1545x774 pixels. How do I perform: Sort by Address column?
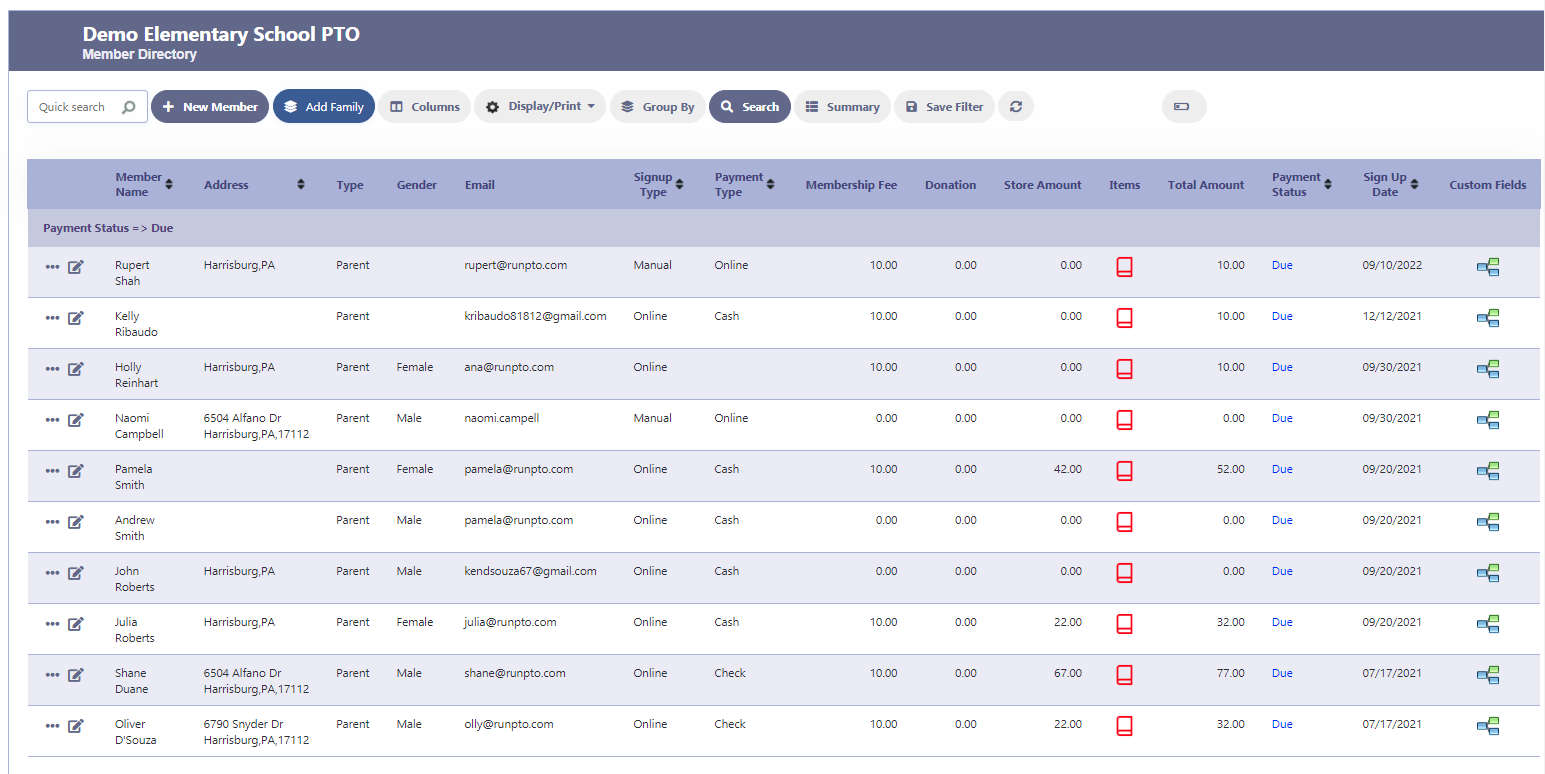click(301, 184)
